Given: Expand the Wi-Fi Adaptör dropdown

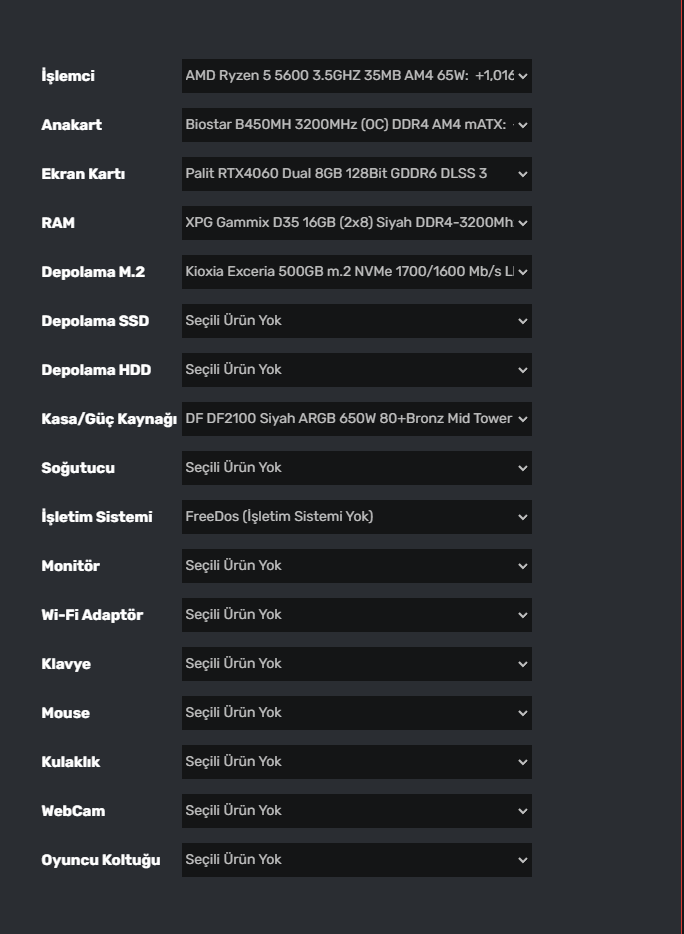Looking at the screenshot, I should [x=356, y=615].
